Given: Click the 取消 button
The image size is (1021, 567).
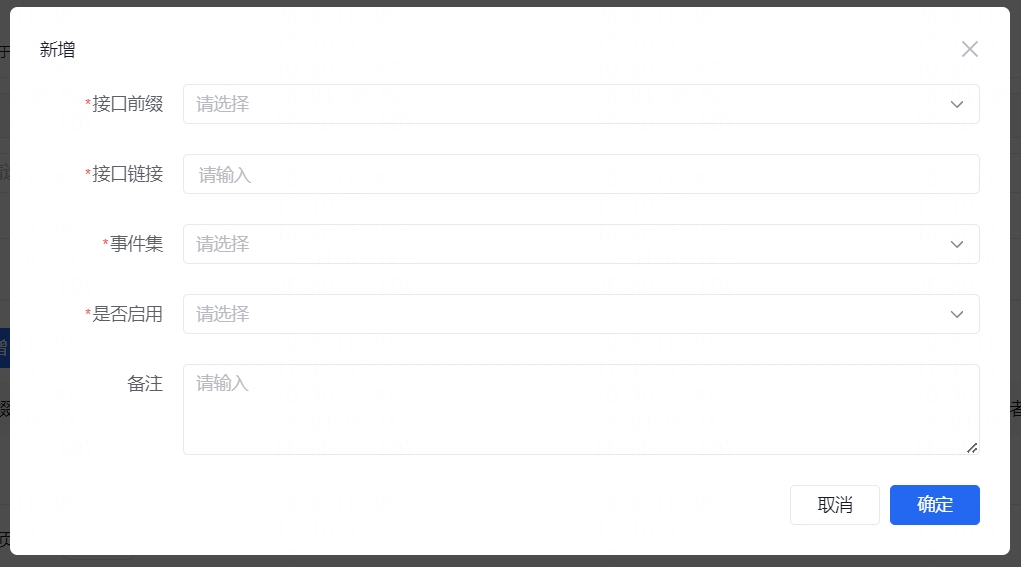Looking at the screenshot, I should [835, 505].
